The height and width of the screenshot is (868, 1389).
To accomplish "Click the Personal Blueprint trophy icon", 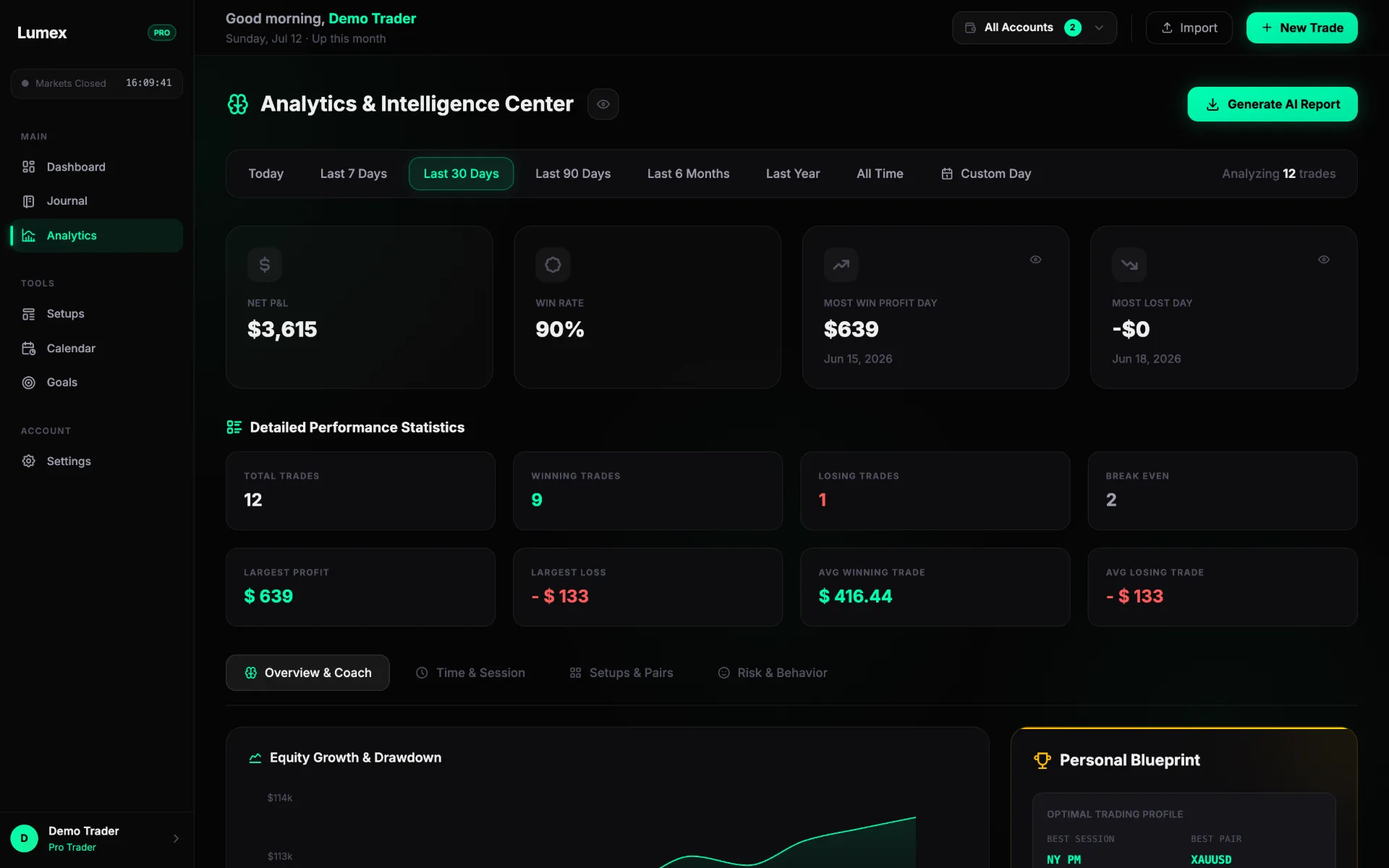I will 1042,760.
